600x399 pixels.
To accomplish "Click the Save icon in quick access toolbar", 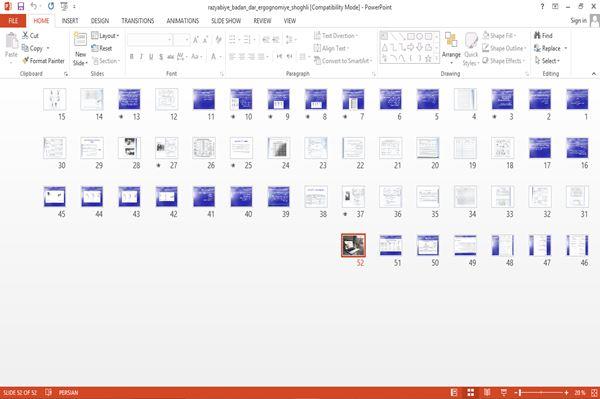I will coord(21,6).
